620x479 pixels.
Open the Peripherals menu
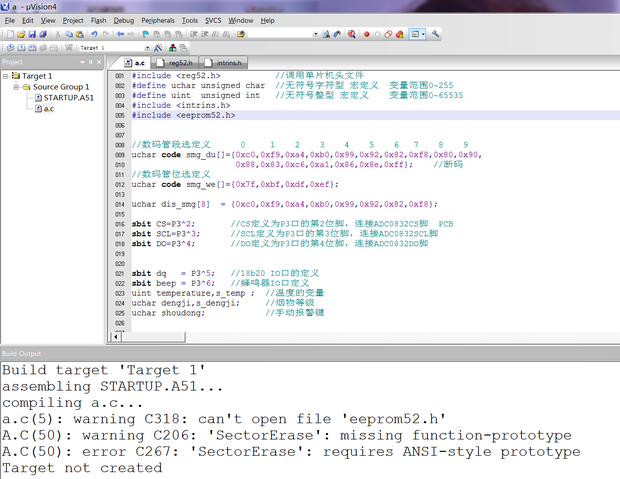click(158, 20)
